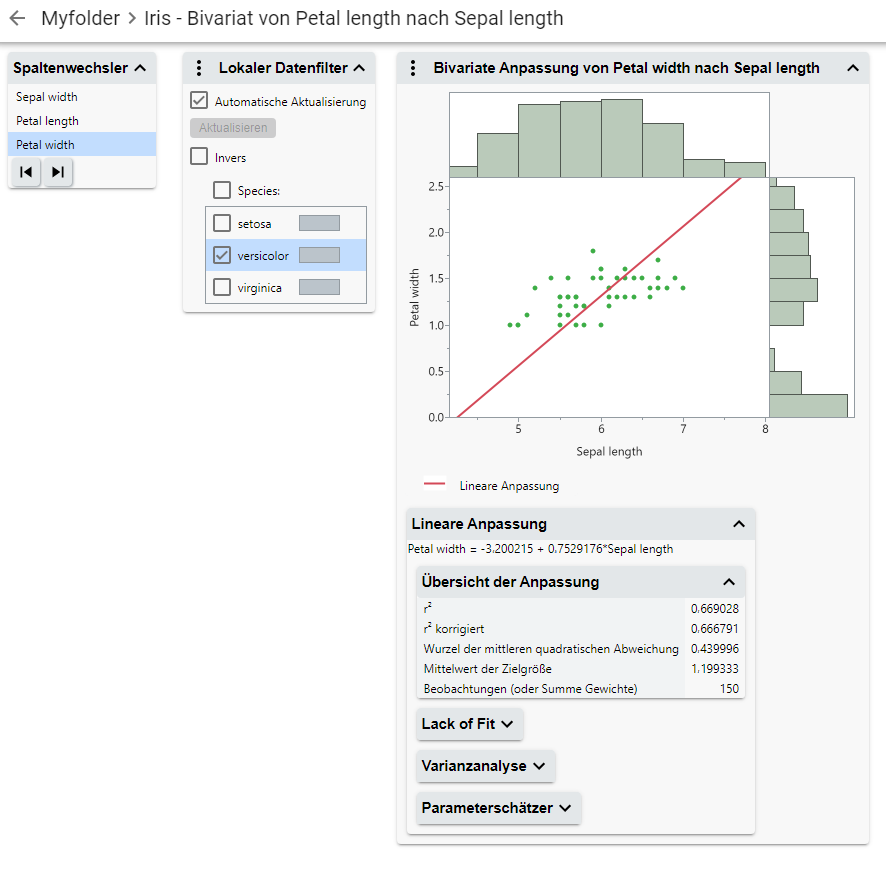Screen dimensions: 886x869
Task: Check the virginica species checkbox
Action: 222,287
